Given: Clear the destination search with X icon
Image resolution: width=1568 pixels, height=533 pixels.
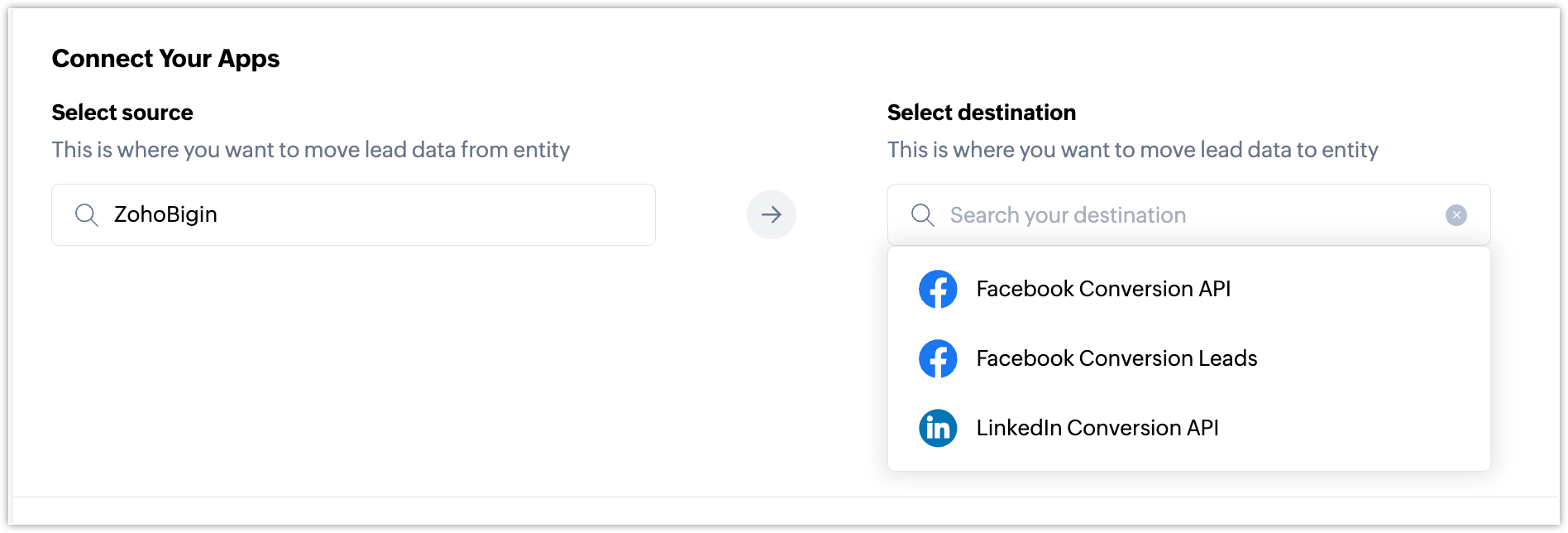Looking at the screenshot, I should click(1456, 215).
